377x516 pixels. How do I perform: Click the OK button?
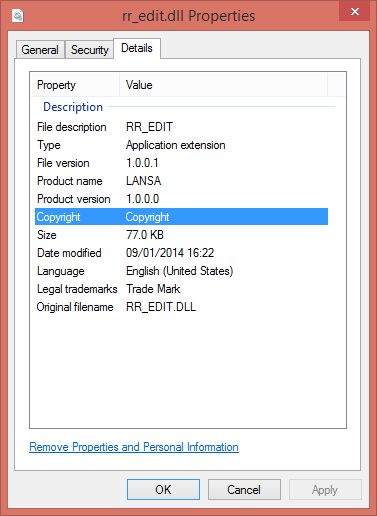point(163,489)
